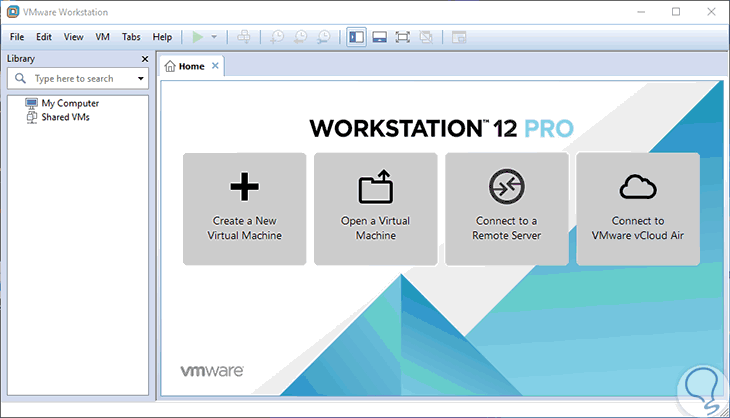The image size is (730, 418).
Task: Toggle the Show Library sidebar icon
Action: pos(357,37)
